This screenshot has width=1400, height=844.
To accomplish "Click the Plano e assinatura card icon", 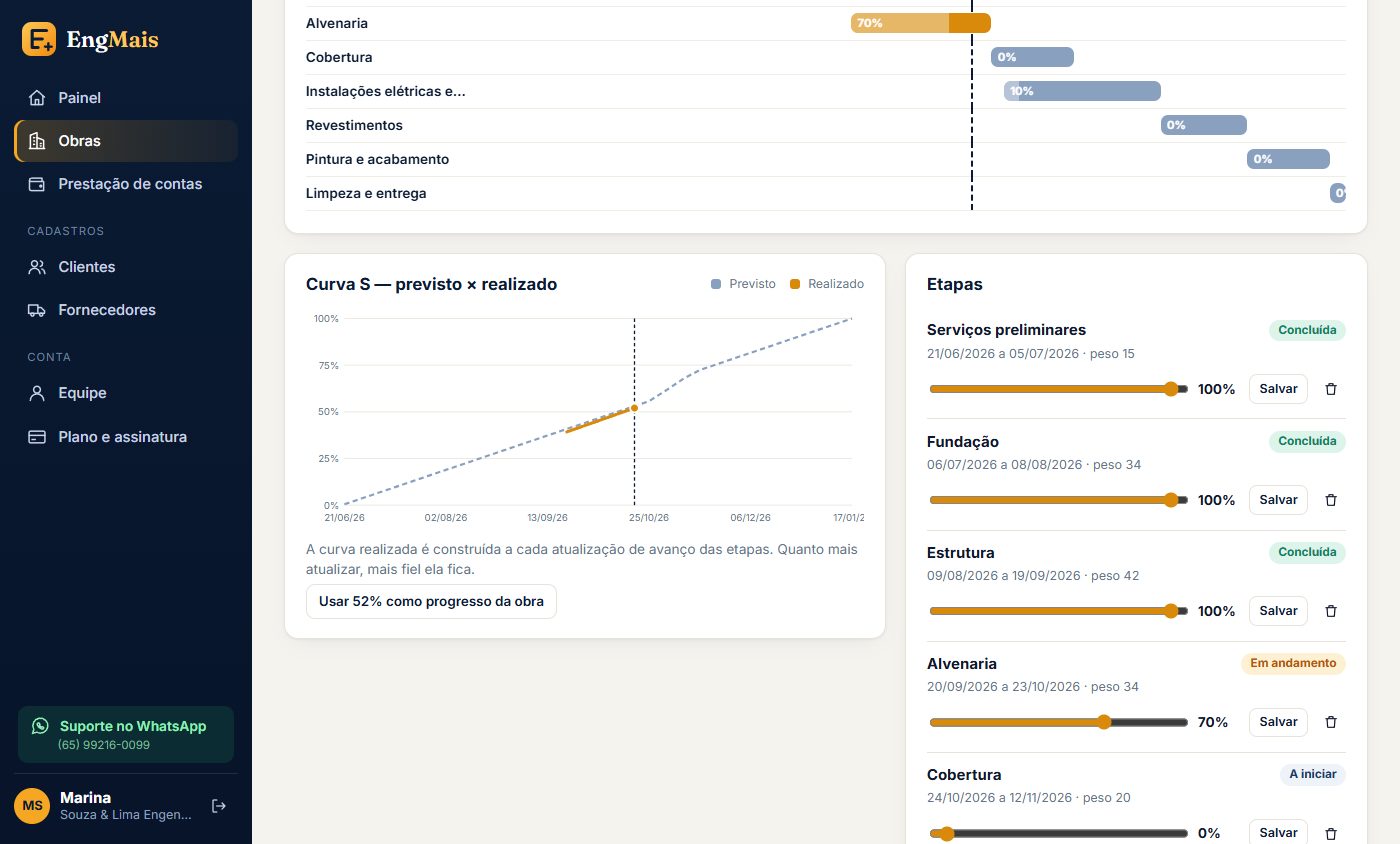I will [37, 437].
